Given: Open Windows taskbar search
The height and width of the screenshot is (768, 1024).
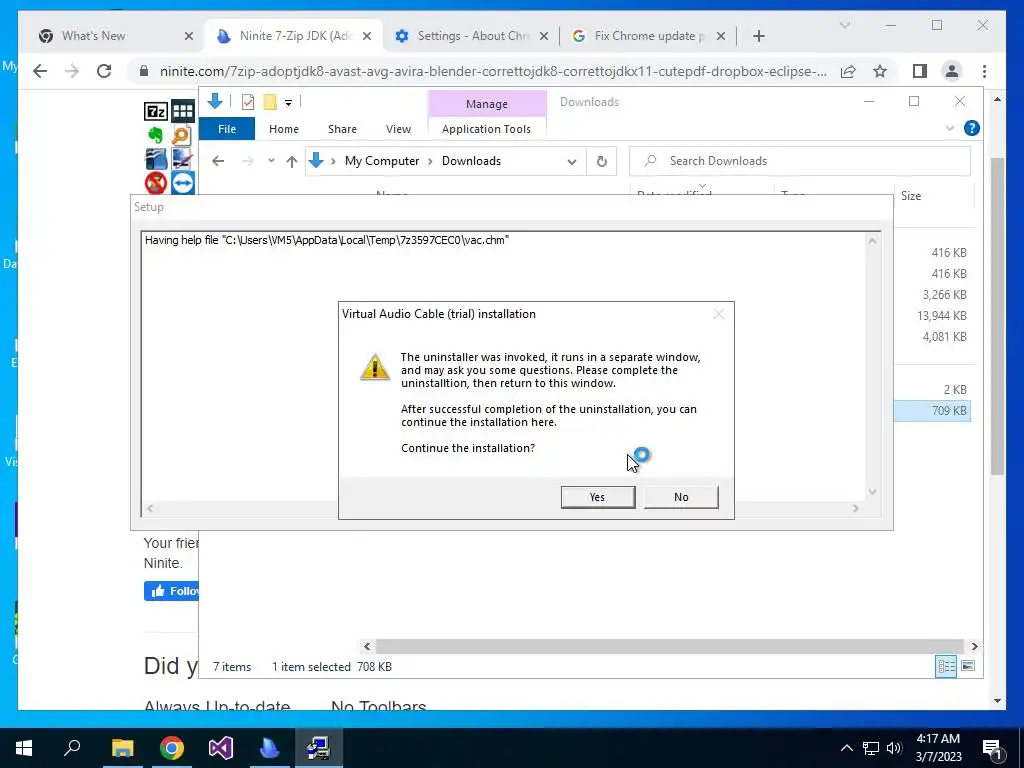Looking at the screenshot, I should [72, 748].
